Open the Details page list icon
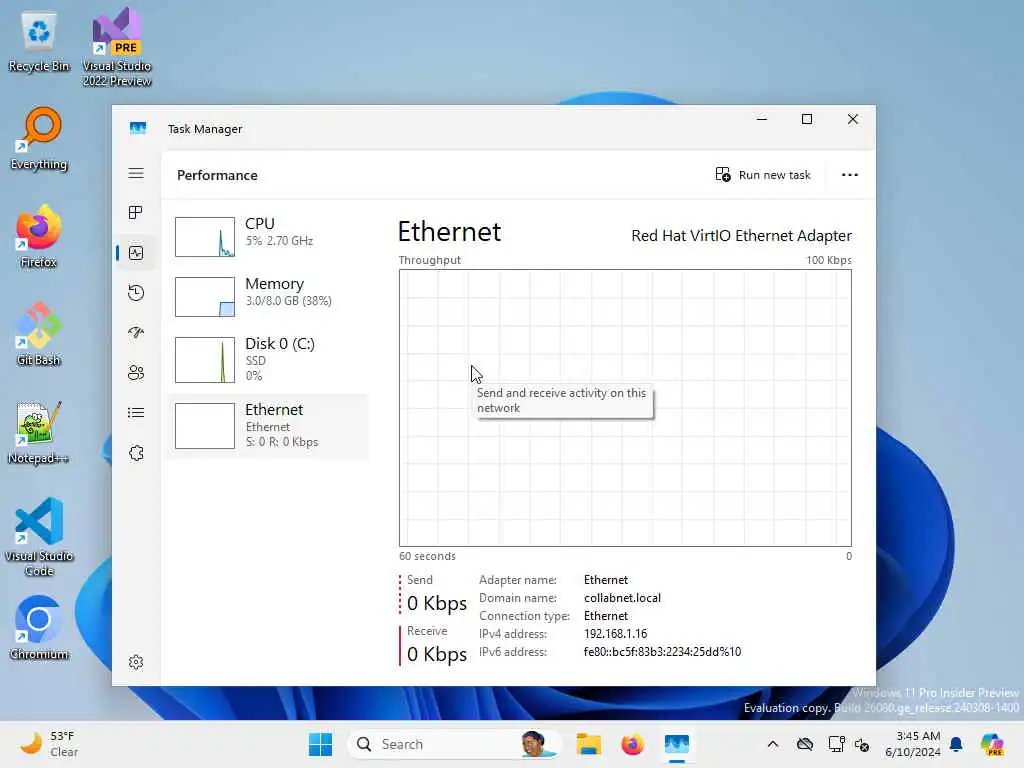1024x768 pixels. pos(136,413)
